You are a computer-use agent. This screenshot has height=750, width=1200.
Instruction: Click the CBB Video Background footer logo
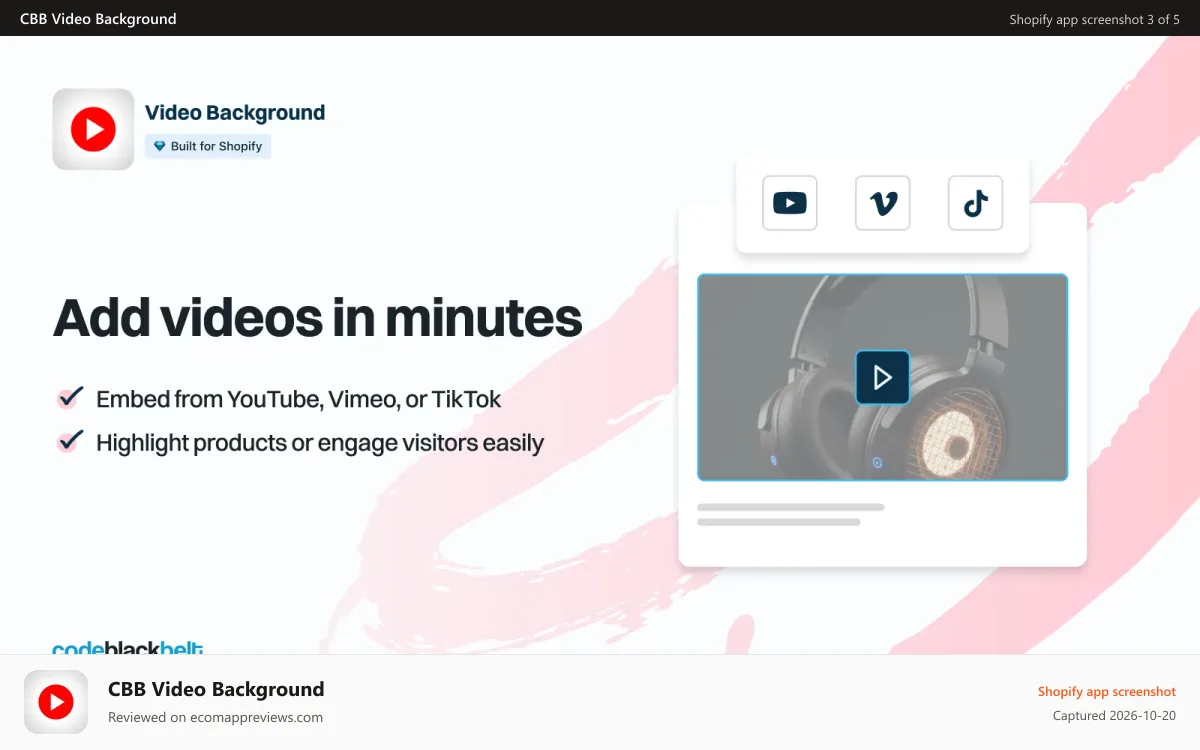click(56, 702)
